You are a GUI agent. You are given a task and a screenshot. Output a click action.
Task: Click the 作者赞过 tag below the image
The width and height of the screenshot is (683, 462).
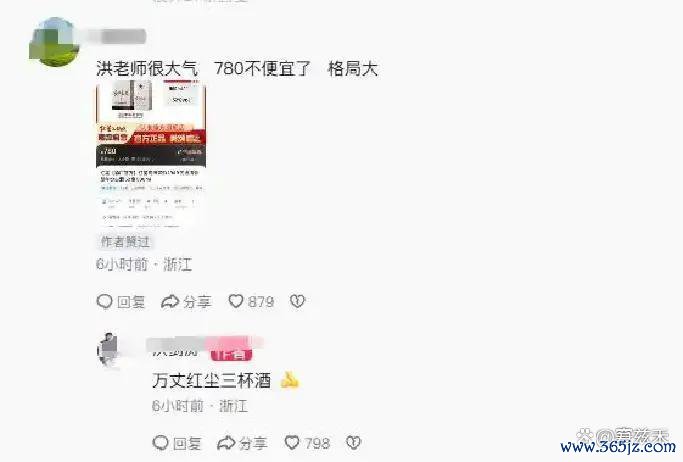pyautogui.click(x=125, y=242)
